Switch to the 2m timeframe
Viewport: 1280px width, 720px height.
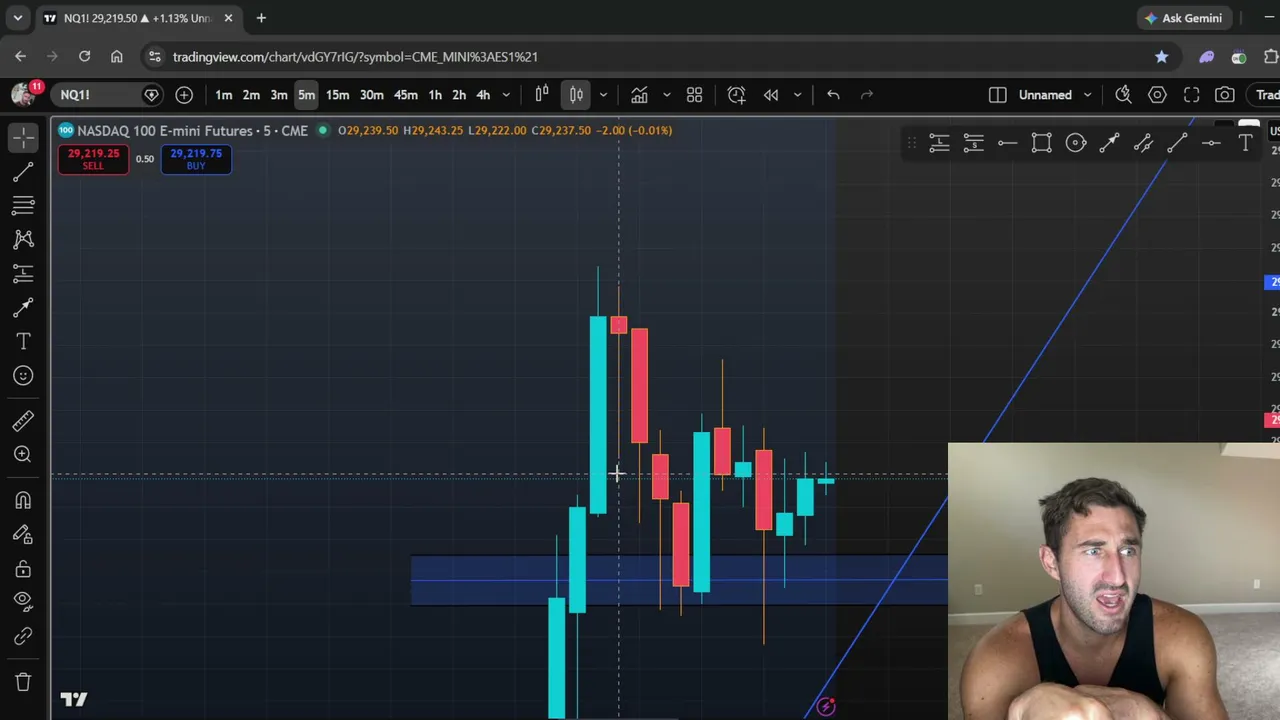pyautogui.click(x=251, y=95)
